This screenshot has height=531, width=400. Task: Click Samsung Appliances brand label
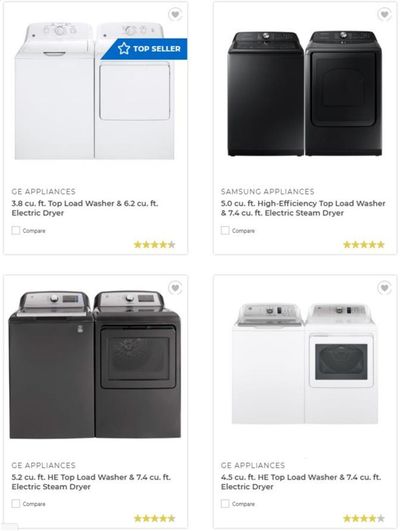pos(268,192)
